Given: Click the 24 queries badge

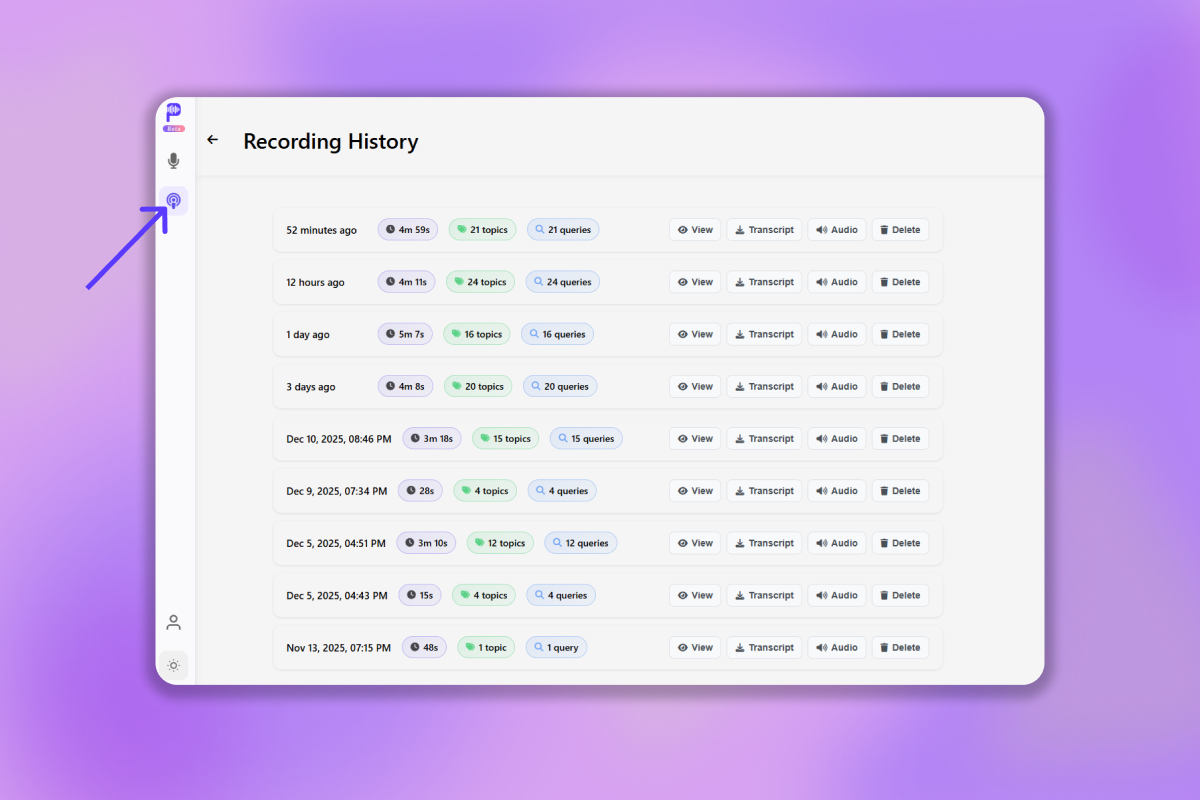Looking at the screenshot, I should coord(562,281).
